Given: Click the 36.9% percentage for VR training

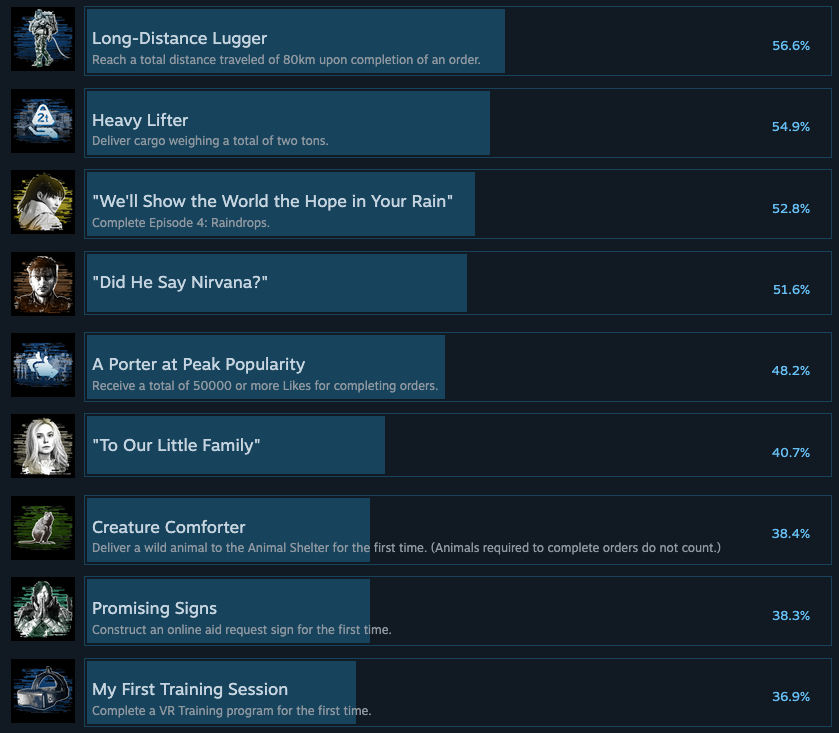Looking at the screenshot, I should click(791, 697).
